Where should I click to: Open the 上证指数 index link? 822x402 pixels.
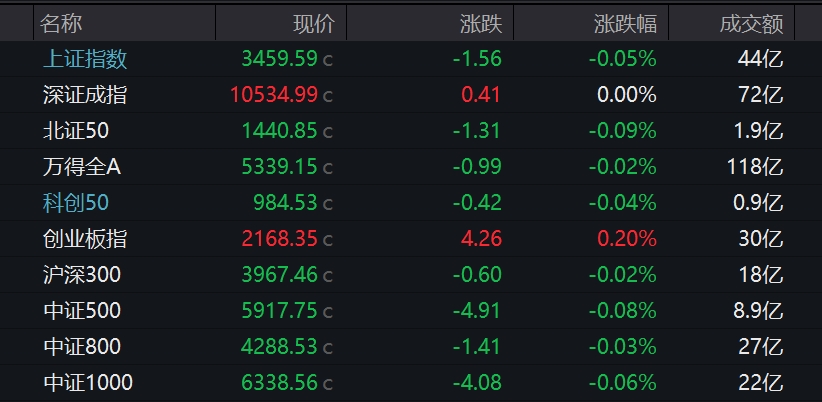(x=85, y=59)
